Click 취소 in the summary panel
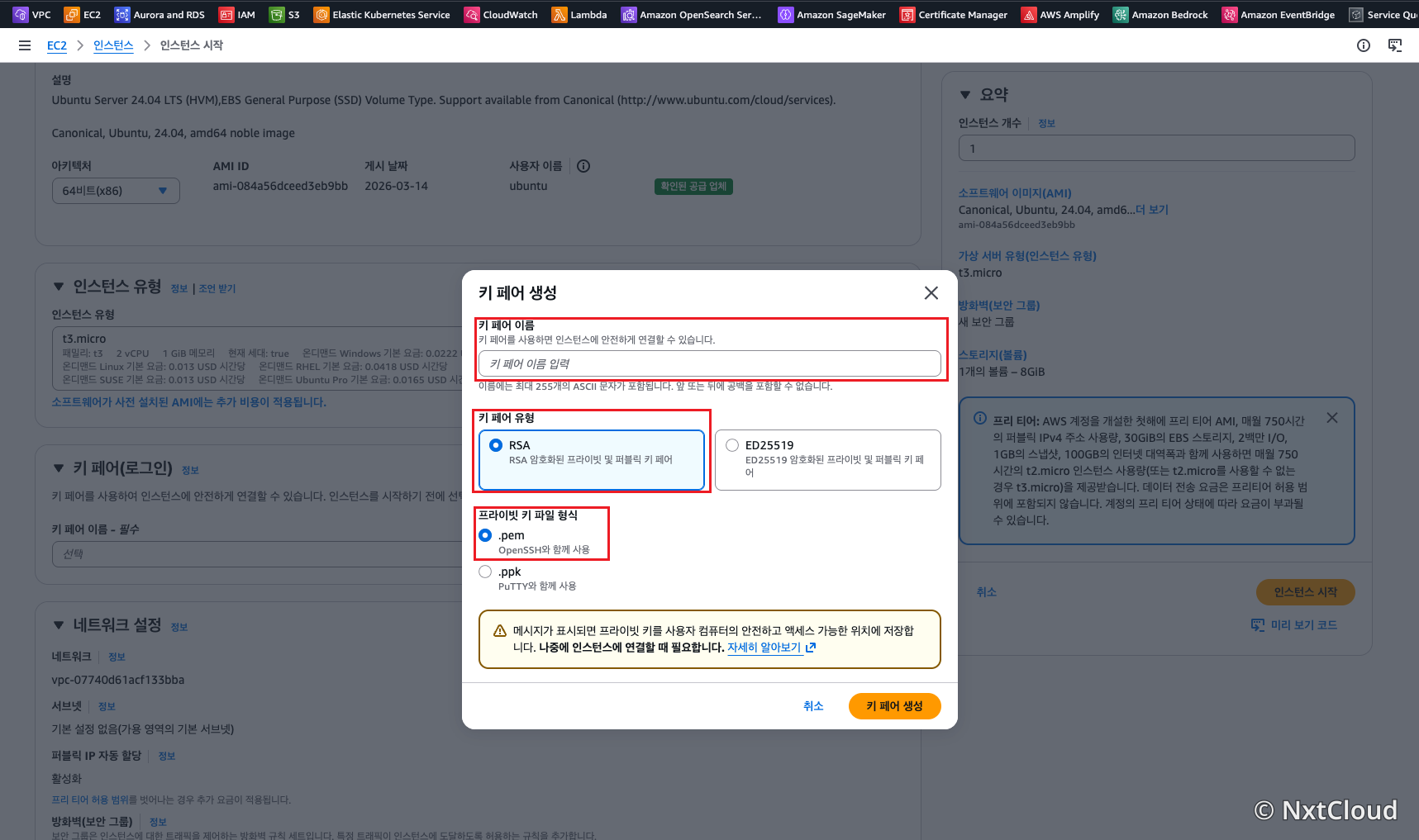 [986, 592]
